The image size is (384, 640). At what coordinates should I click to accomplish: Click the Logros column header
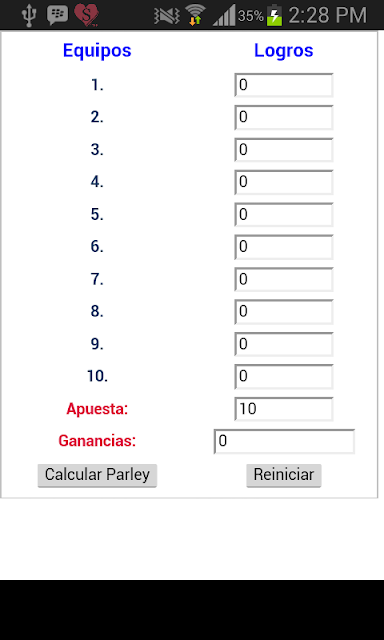pyautogui.click(x=284, y=51)
